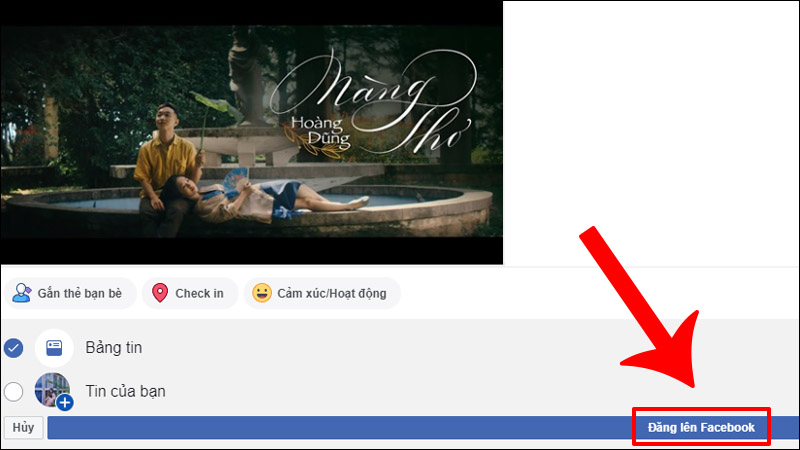This screenshot has width=800, height=450.
Task: Select the Tin của bạn radio circle
Action: 13,392
